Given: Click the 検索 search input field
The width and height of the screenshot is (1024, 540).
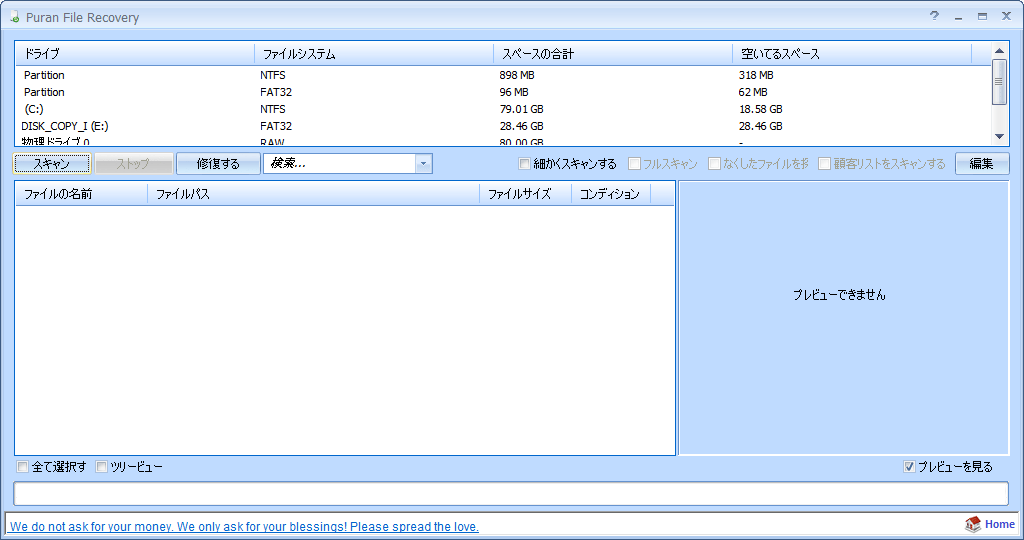Looking at the screenshot, I should click(x=338, y=164).
